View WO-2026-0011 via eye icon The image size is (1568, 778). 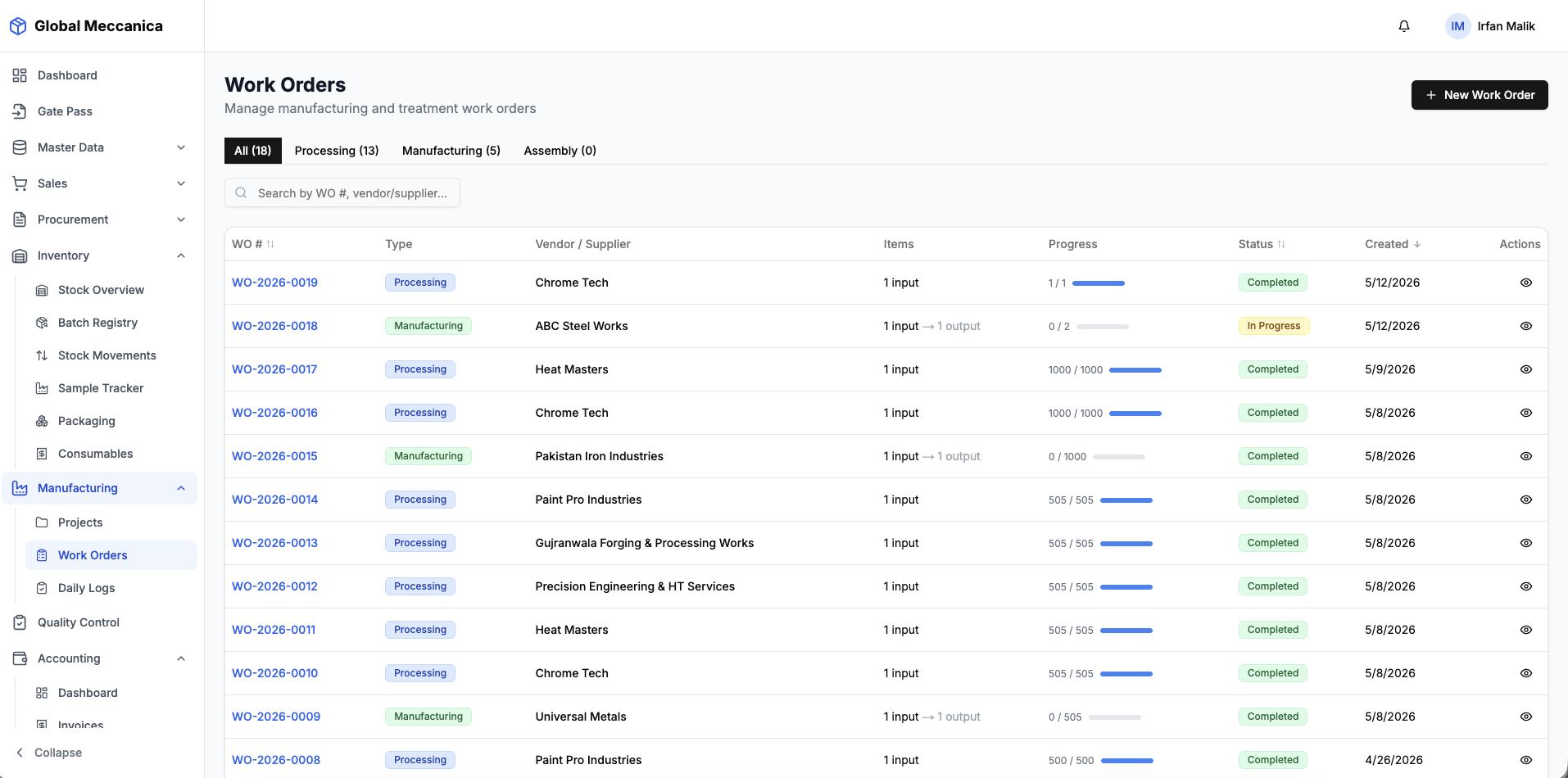(1525, 630)
